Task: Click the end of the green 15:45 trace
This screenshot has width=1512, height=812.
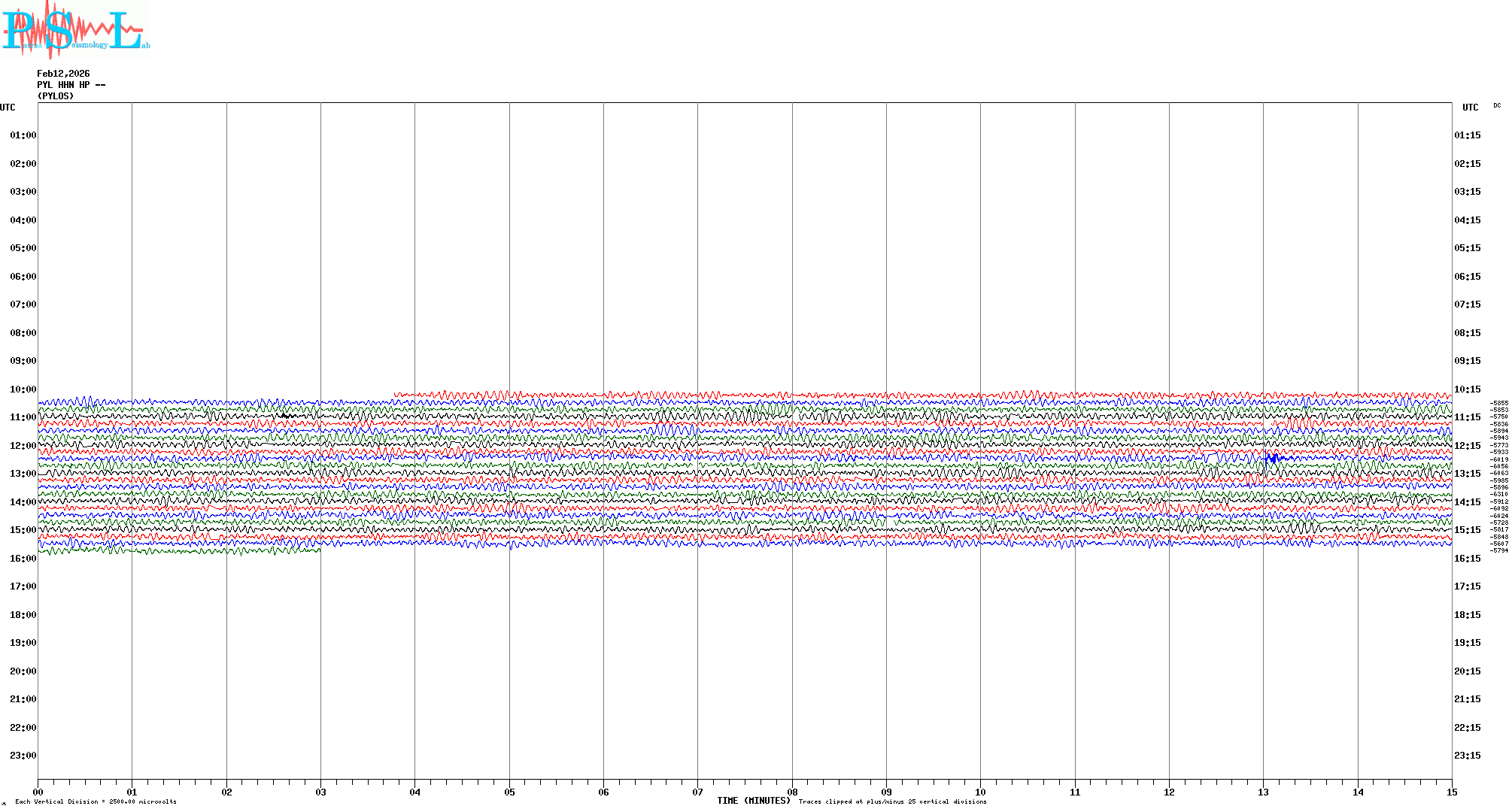Action: click(x=320, y=550)
